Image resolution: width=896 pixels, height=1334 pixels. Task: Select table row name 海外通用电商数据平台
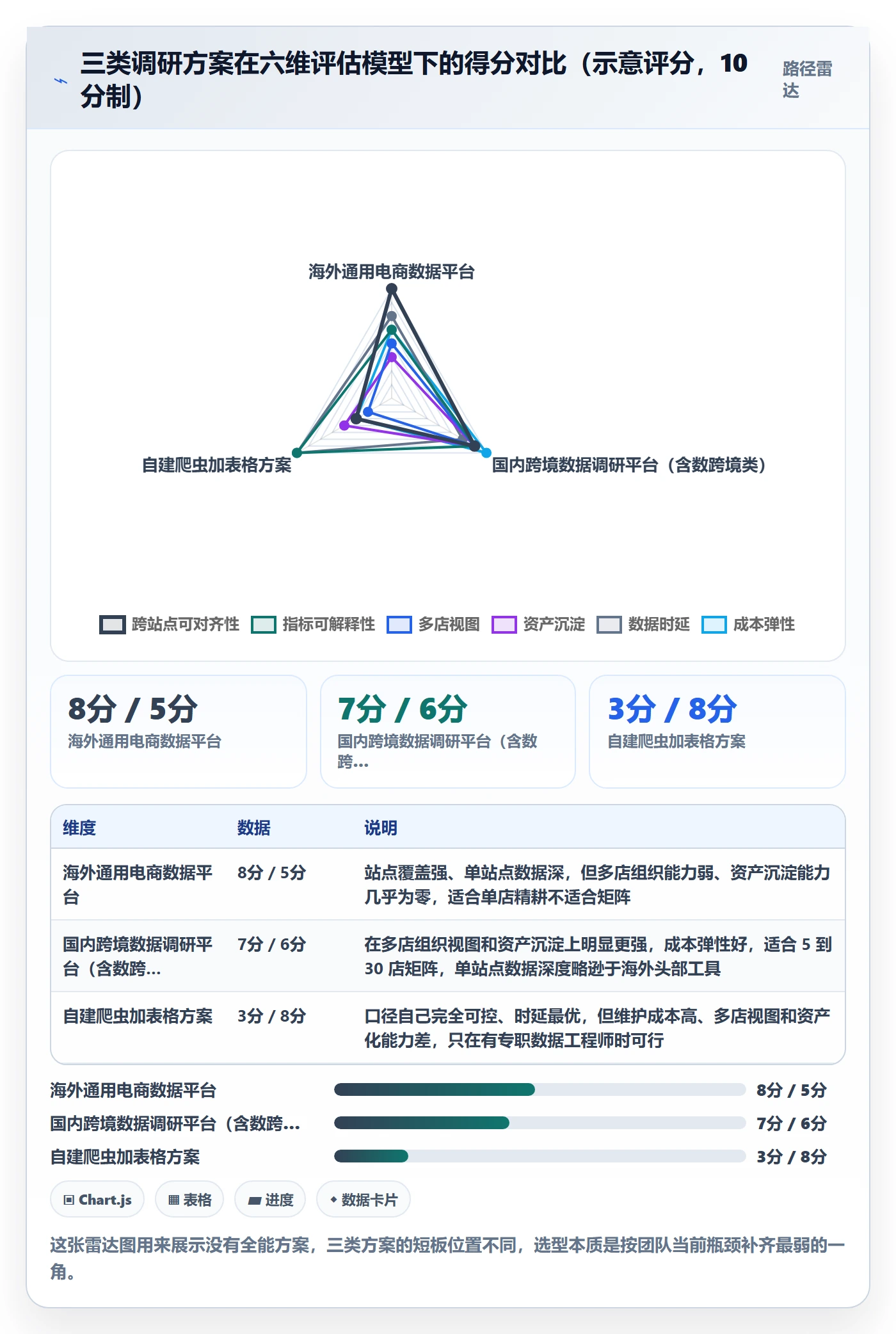click(138, 885)
